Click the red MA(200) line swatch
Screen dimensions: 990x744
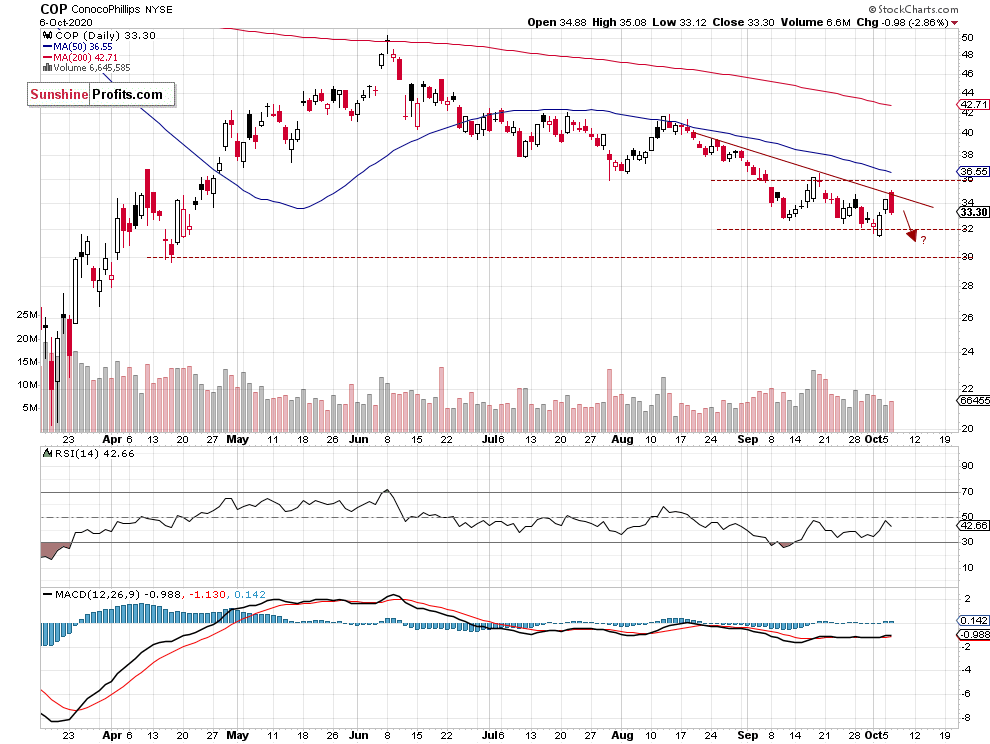(x=47, y=57)
